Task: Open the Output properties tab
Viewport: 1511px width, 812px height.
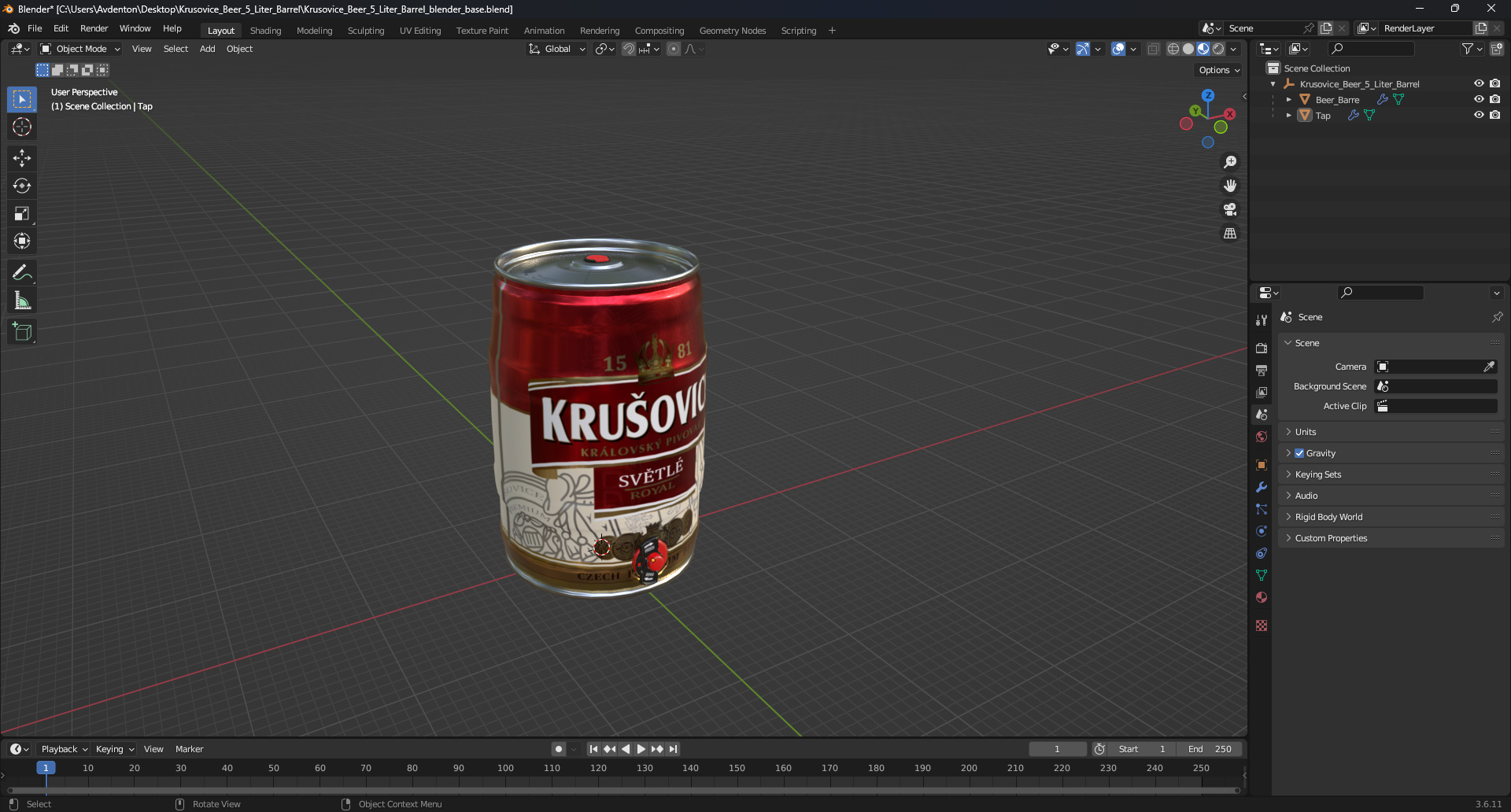Action: (1262, 370)
